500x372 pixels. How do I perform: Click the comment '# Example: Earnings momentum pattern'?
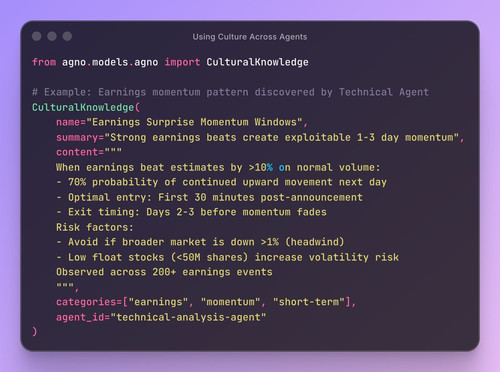tap(140, 92)
